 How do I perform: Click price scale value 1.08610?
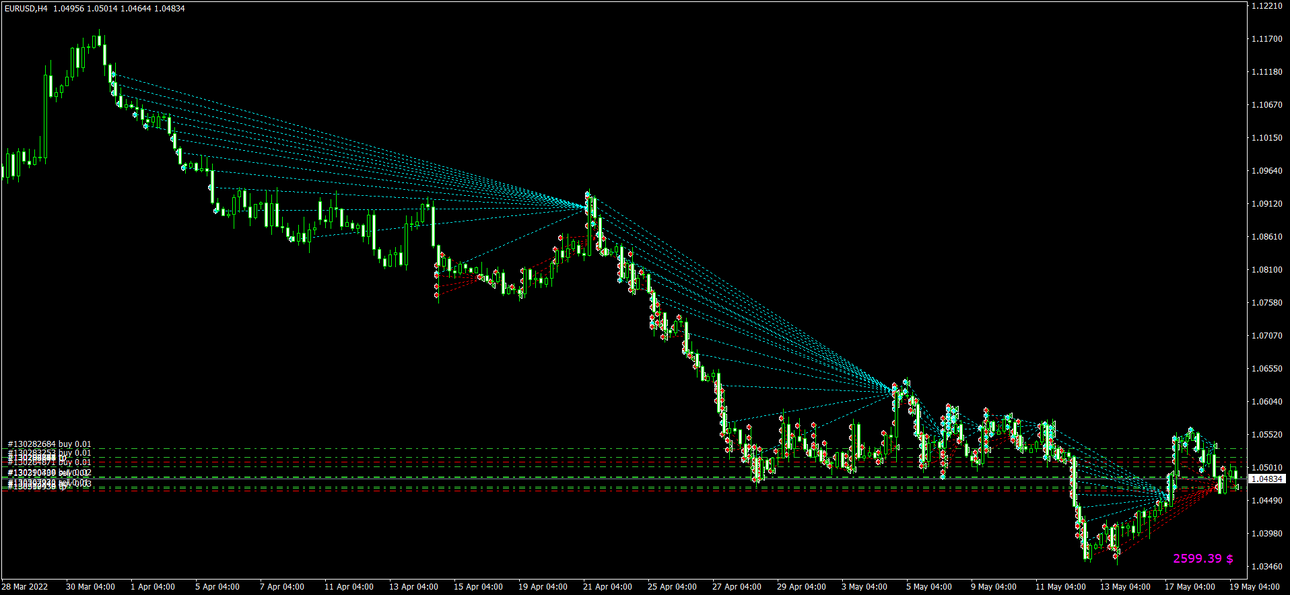click(x=1266, y=237)
